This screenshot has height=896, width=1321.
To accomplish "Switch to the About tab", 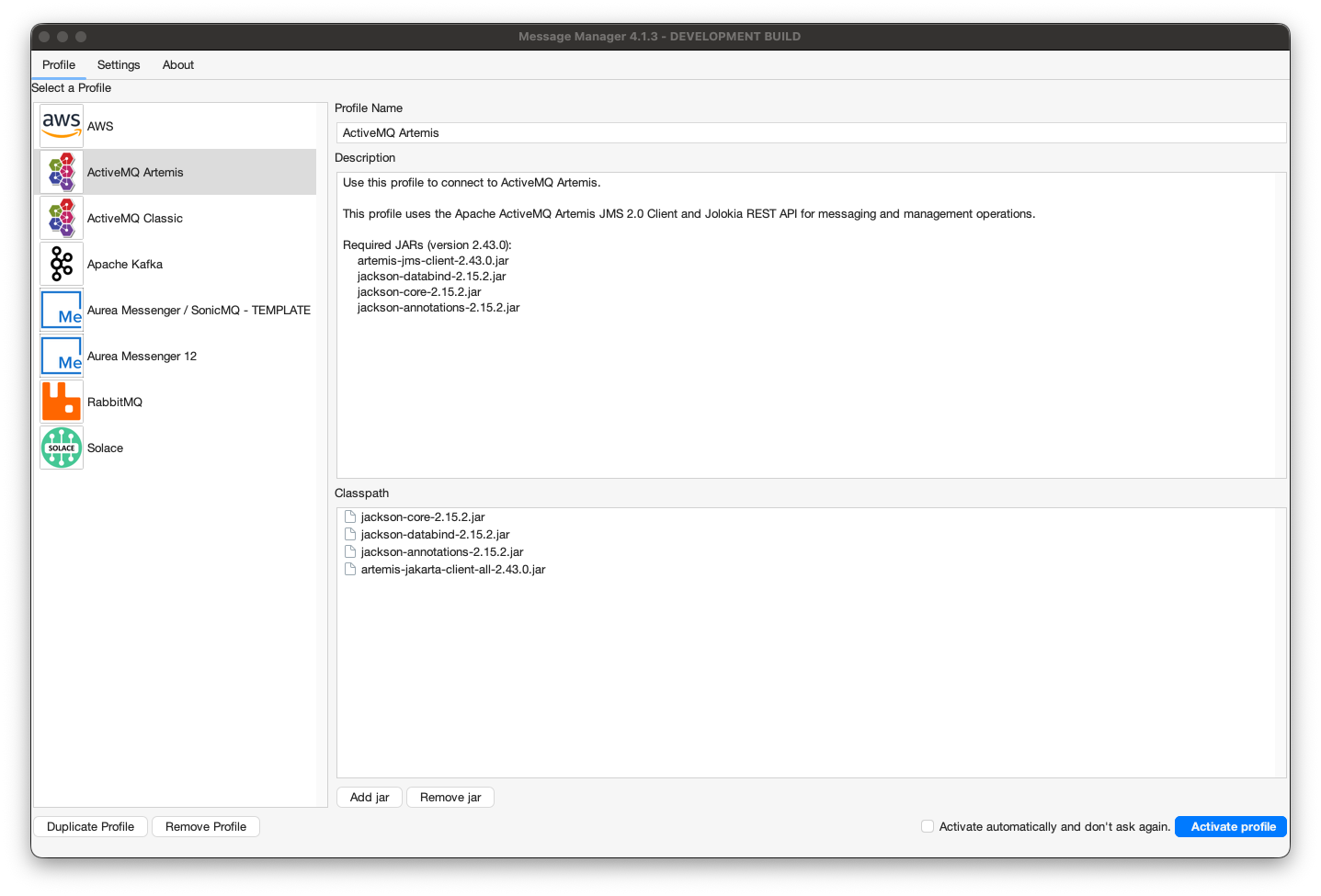I will (x=178, y=64).
